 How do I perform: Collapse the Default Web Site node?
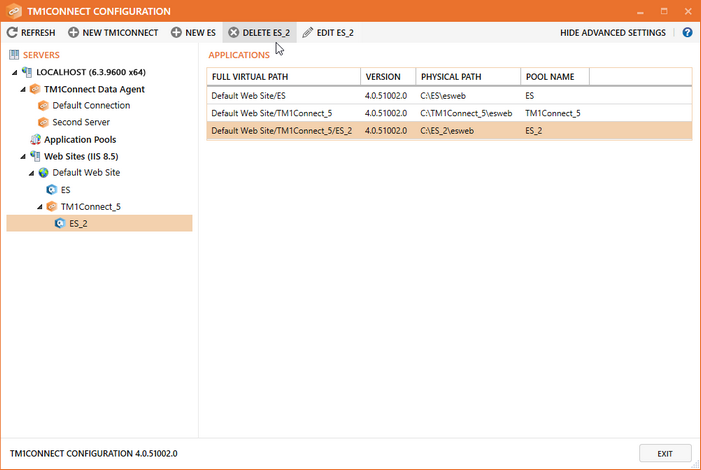tap(31, 173)
